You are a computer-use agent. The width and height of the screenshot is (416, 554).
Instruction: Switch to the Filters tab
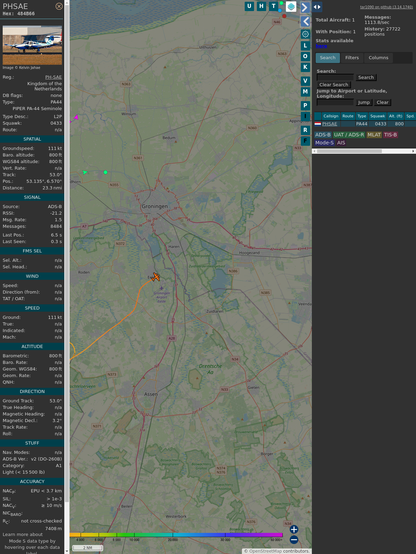tap(352, 58)
